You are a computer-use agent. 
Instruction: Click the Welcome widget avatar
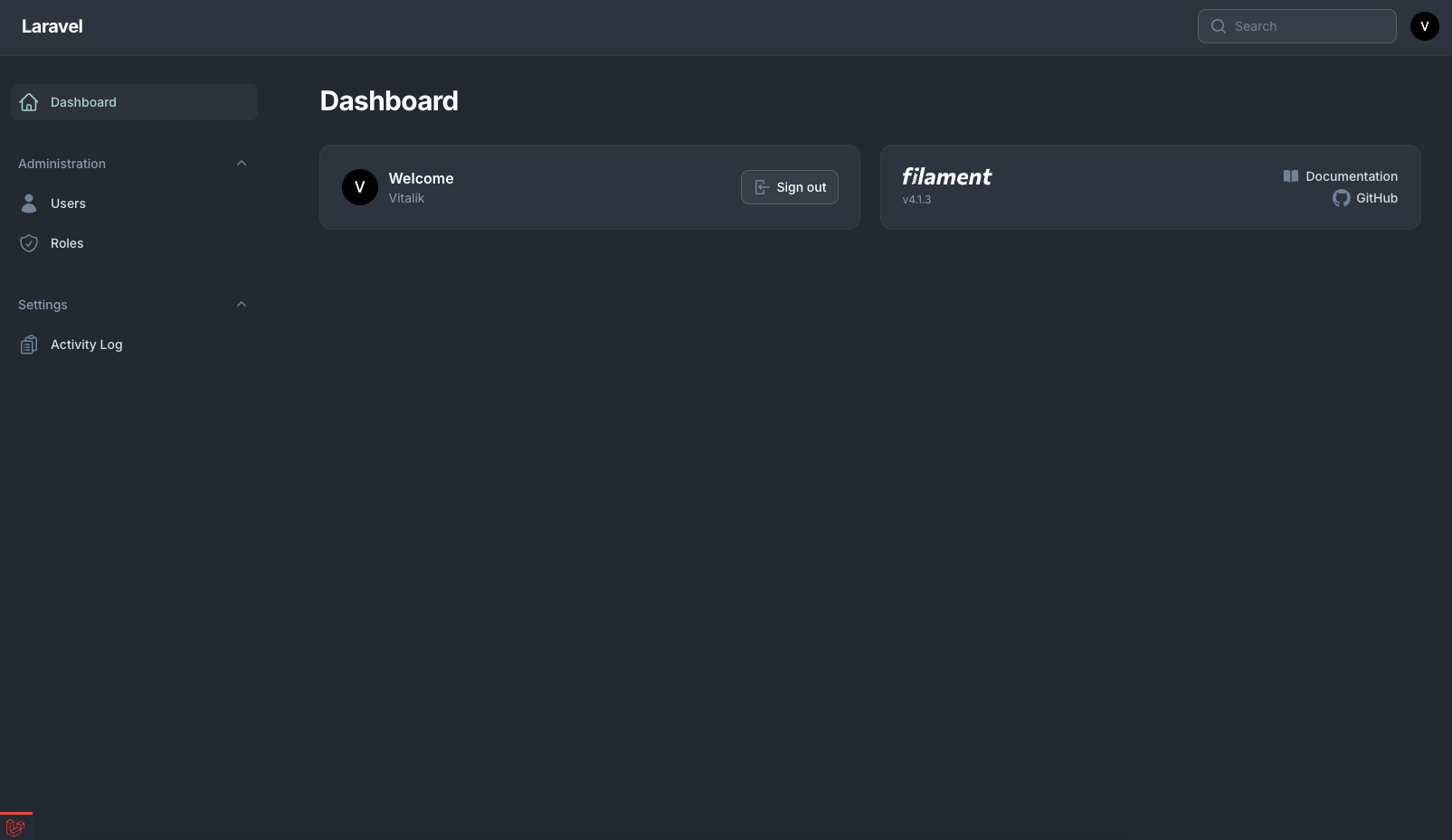pos(360,187)
